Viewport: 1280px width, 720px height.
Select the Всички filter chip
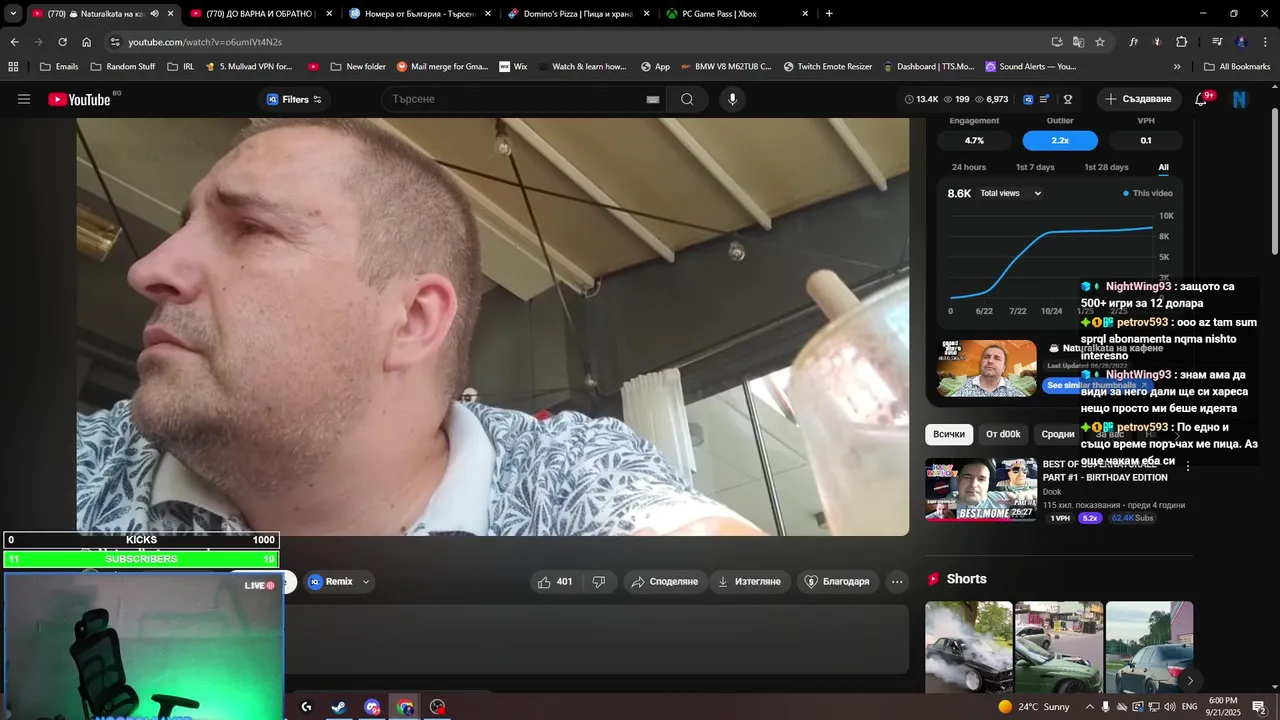click(x=949, y=434)
